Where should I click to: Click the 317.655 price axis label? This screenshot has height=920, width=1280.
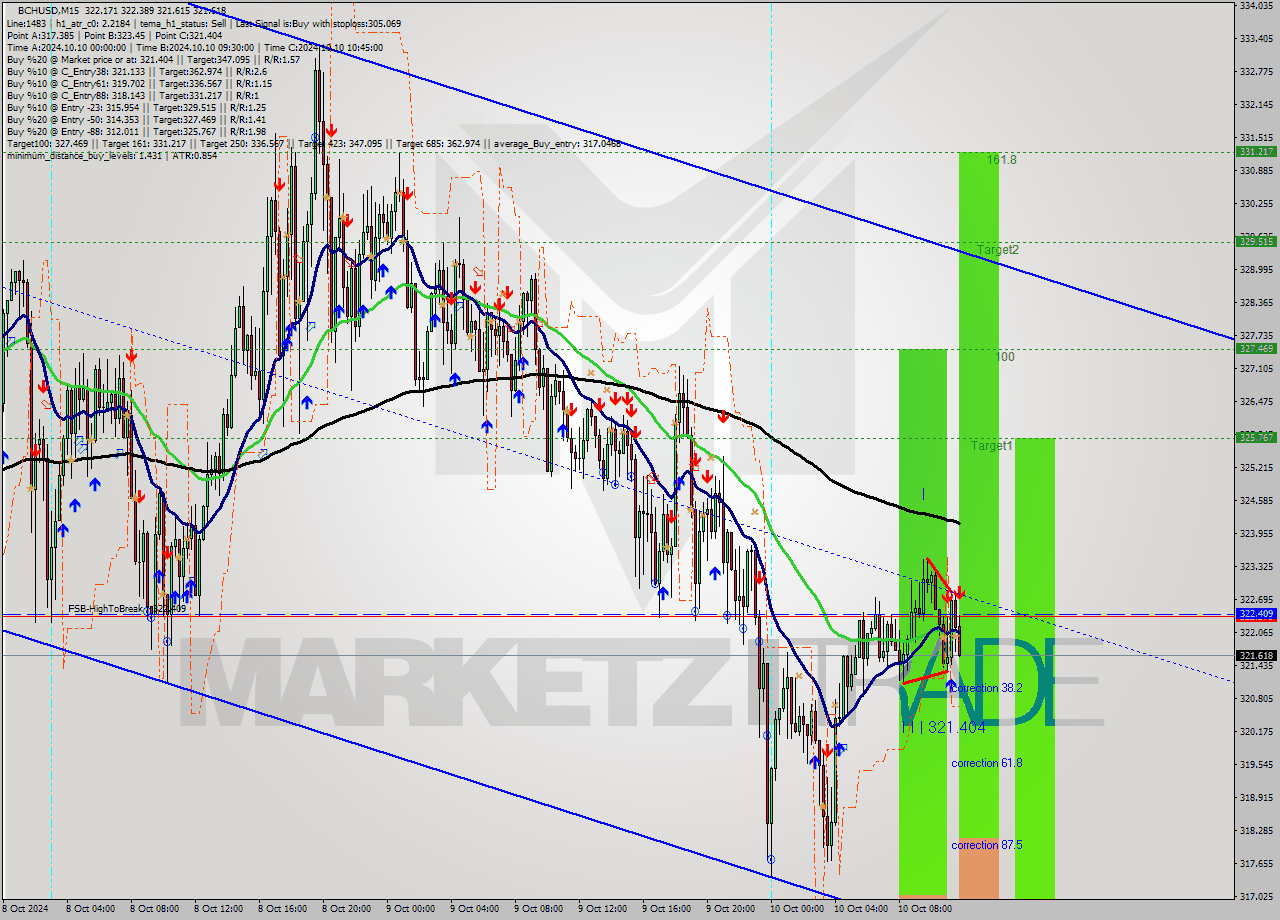[1256, 863]
